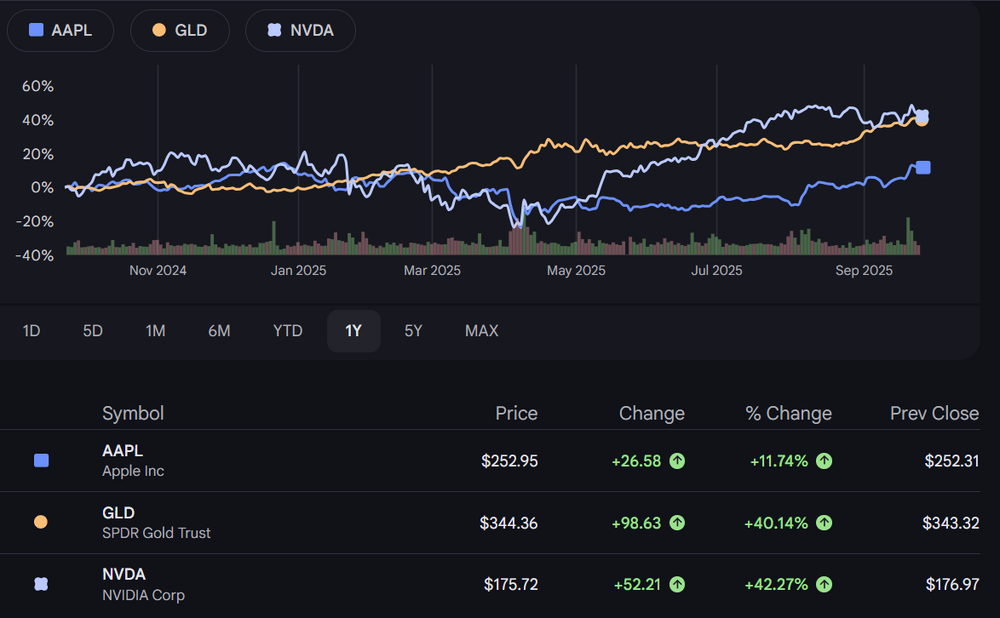Toggle the NVDA series chip above chart

point(300,30)
